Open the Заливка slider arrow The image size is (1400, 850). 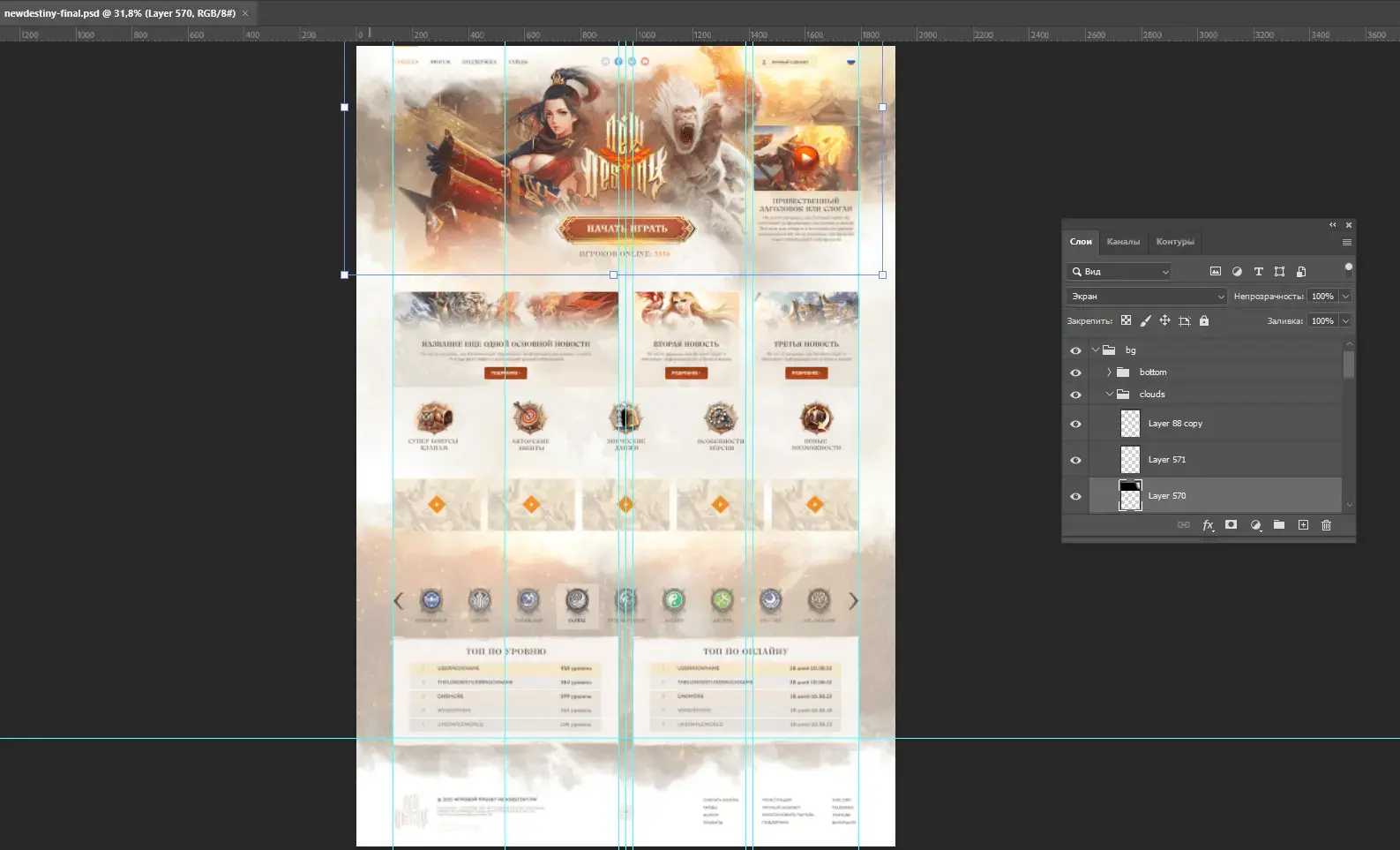1345,321
